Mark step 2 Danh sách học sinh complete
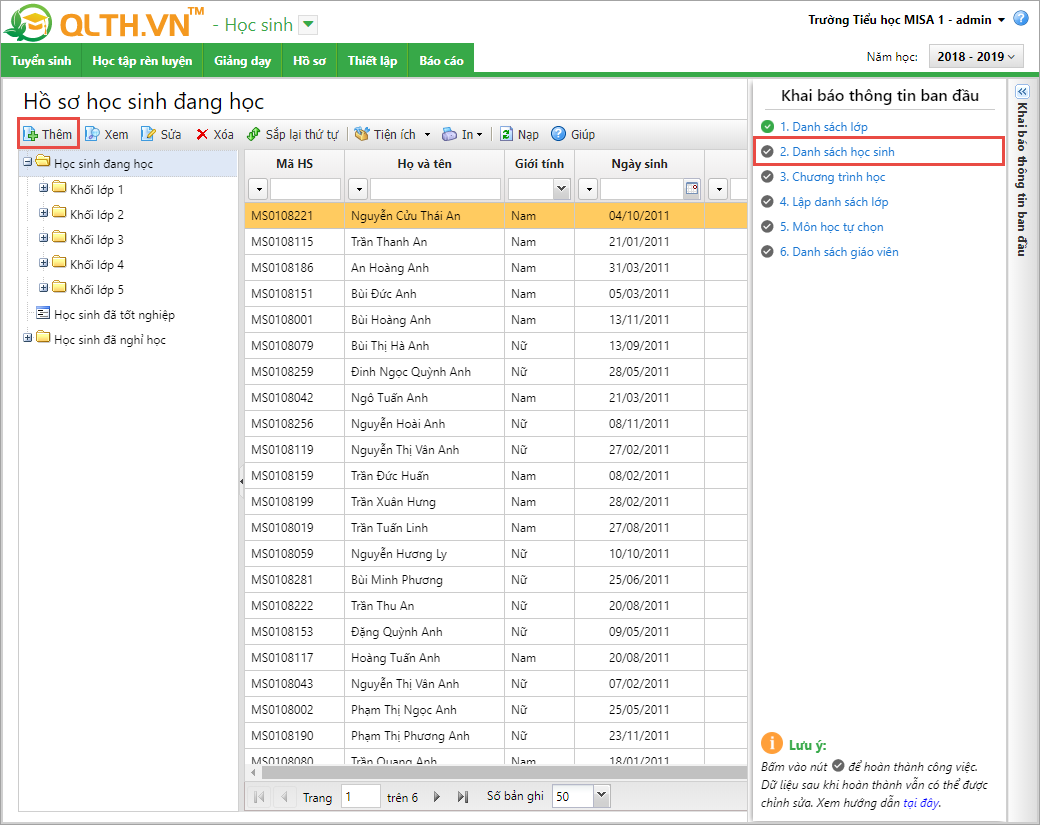Image resolution: width=1040 pixels, height=825 pixels. 767,152
